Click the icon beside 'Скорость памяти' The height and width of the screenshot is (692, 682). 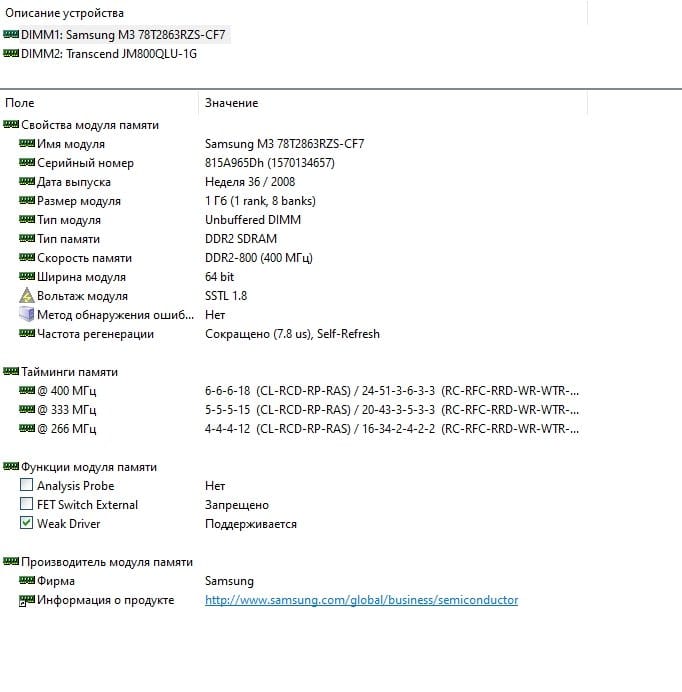(27, 257)
